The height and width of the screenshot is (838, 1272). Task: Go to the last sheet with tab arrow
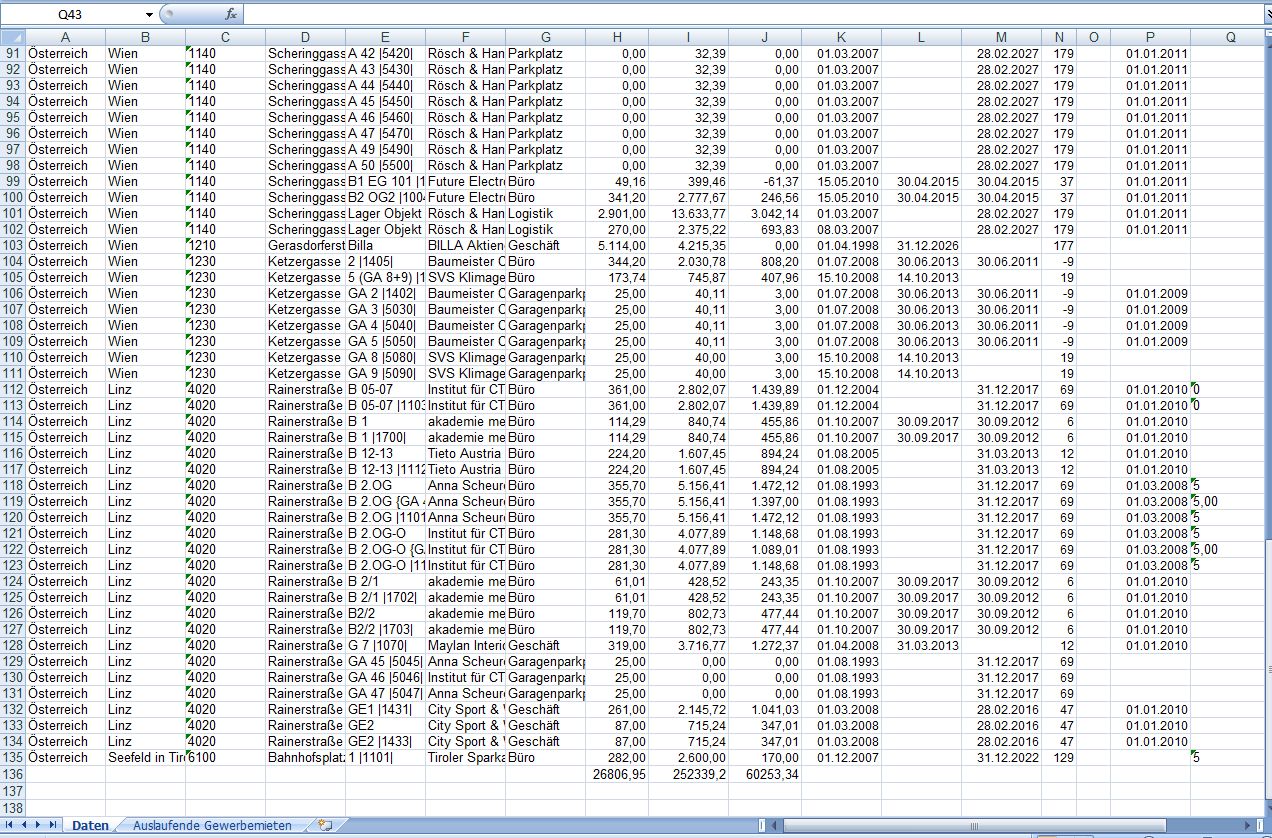53,825
